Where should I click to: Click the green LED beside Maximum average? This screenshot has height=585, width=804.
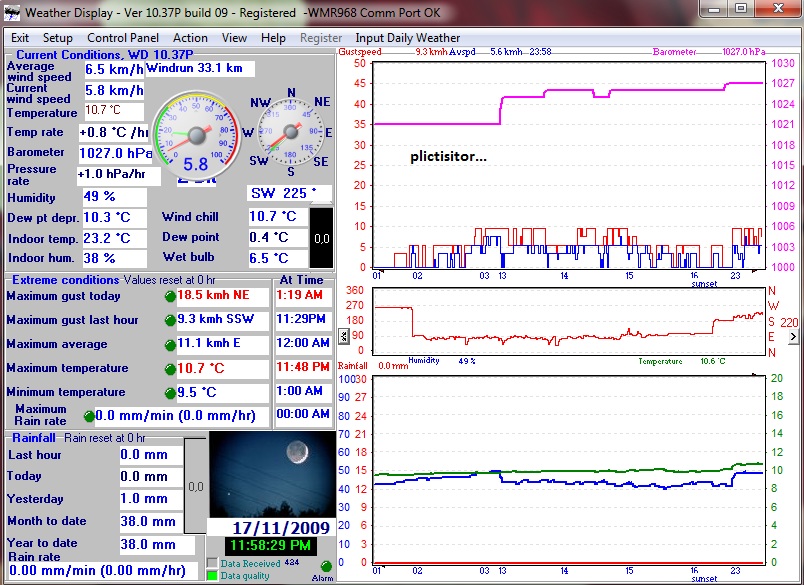(x=170, y=345)
